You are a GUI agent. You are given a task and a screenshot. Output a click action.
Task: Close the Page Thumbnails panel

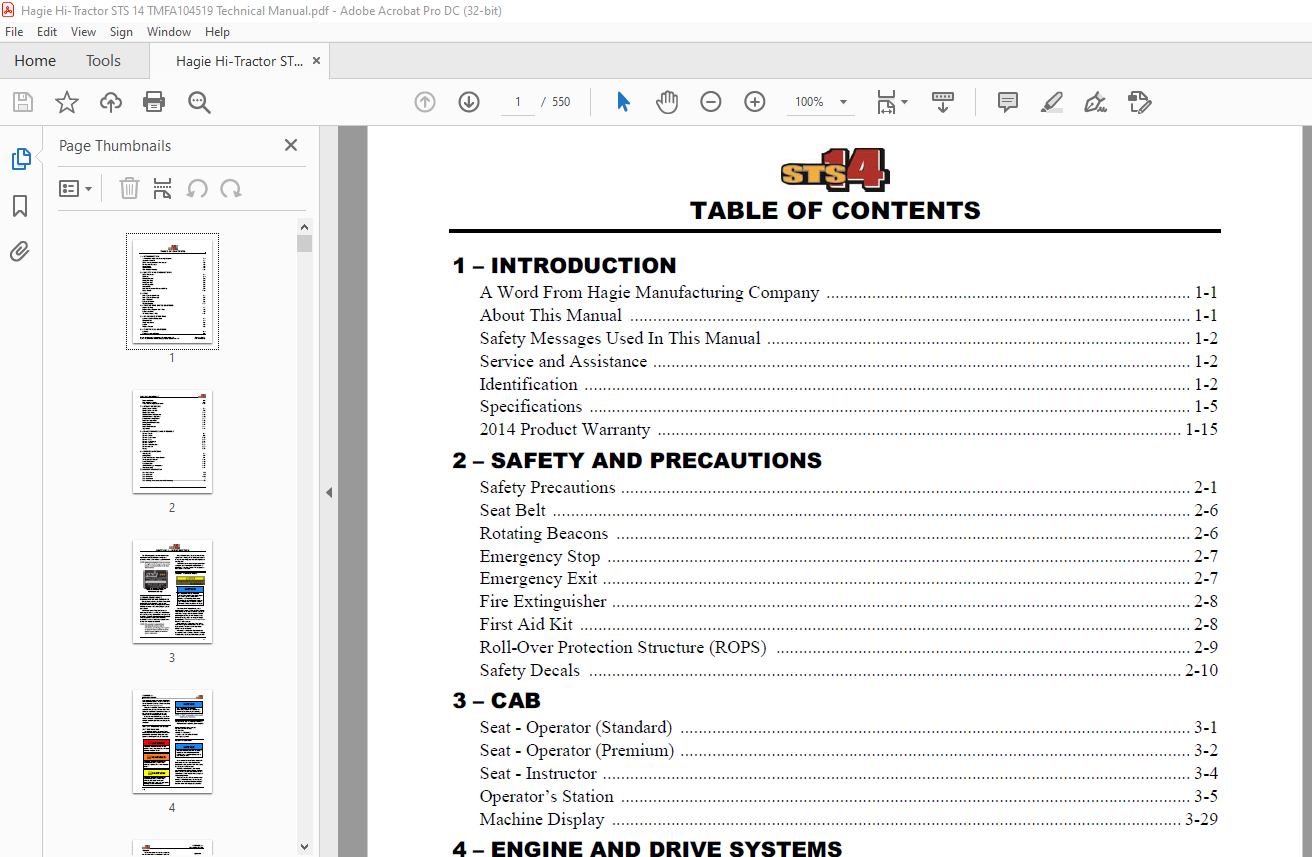(x=291, y=145)
